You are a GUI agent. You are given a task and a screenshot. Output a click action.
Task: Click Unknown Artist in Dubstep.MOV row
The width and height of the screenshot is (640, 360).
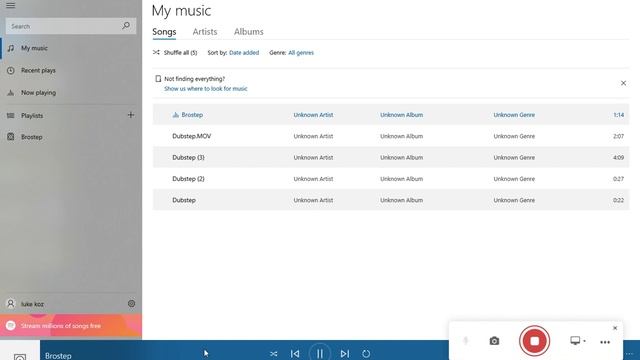click(x=313, y=136)
